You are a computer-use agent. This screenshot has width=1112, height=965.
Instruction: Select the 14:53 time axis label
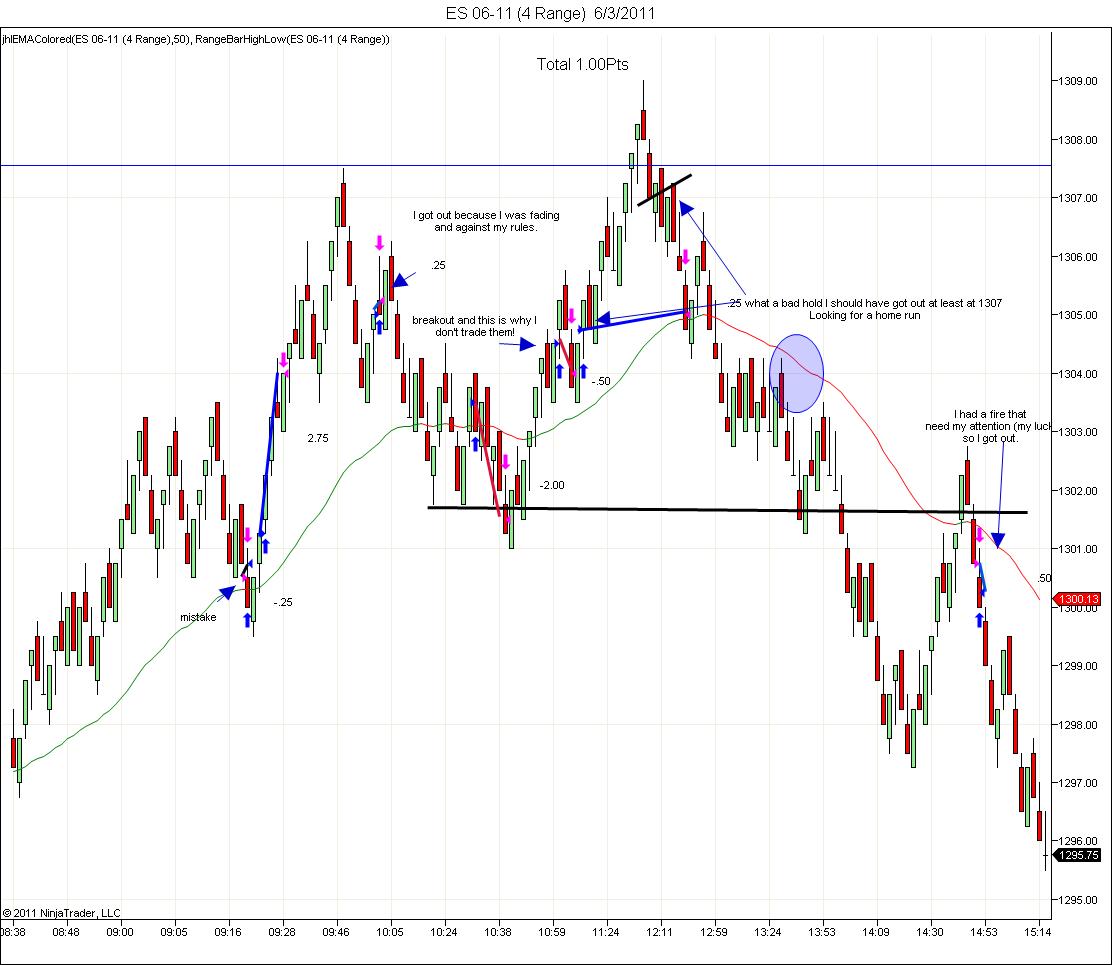[x=983, y=932]
